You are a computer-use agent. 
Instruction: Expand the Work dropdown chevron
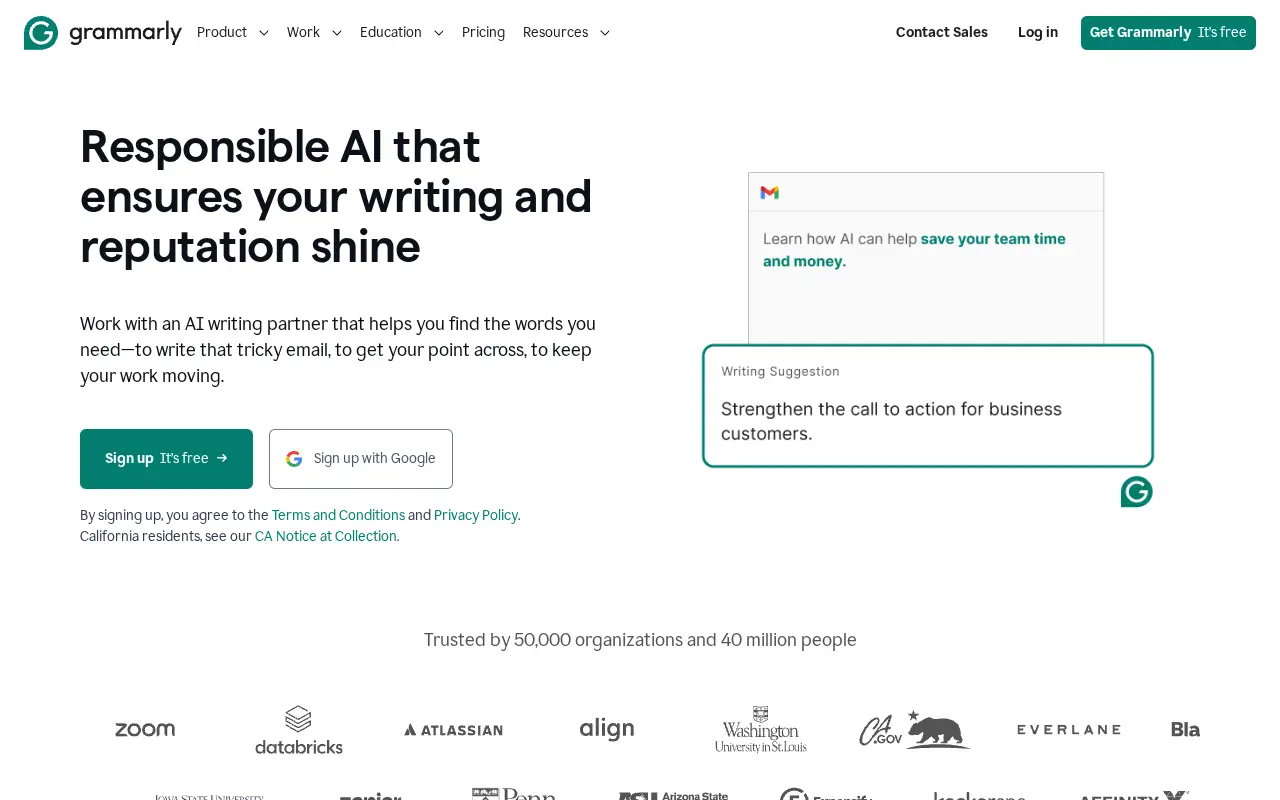click(x=337, y=33)
